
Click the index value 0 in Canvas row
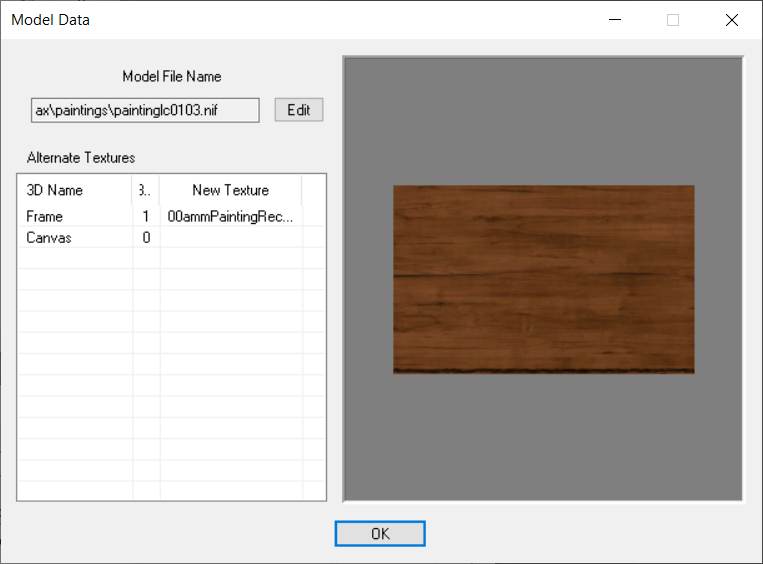(146, 237)
